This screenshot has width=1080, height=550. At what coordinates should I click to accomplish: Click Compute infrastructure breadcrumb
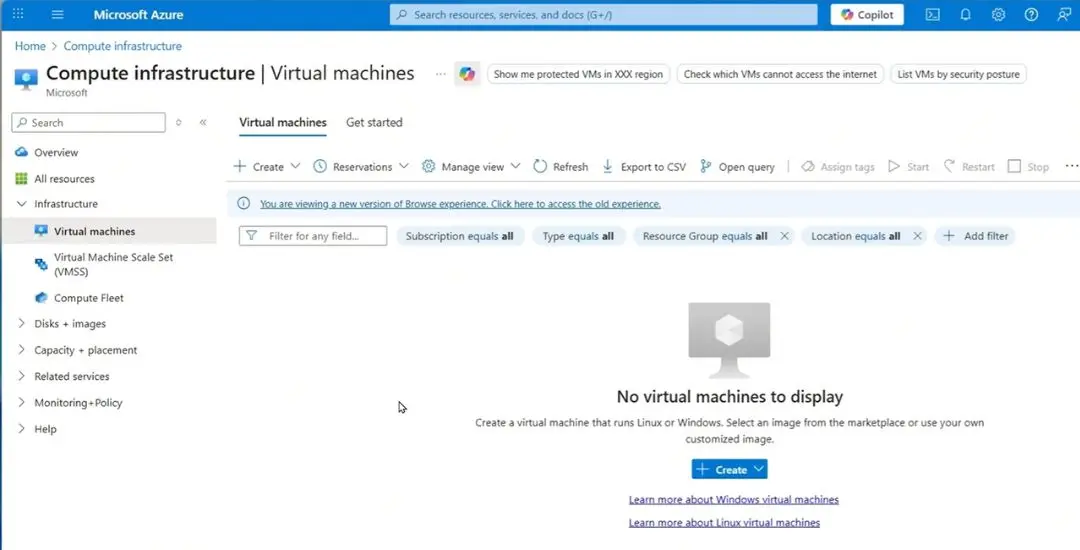(x=123, y=46)
